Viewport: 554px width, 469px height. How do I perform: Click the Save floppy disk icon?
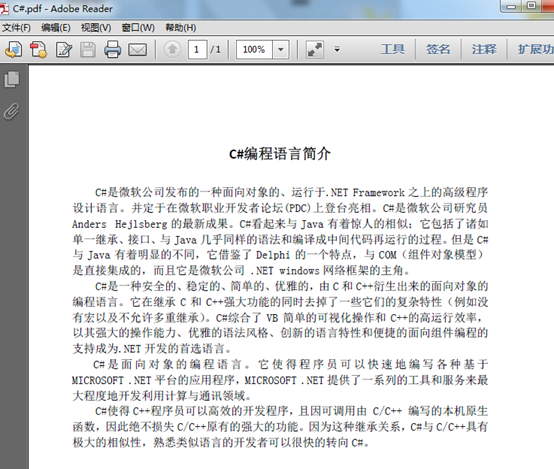click(88, 49)
